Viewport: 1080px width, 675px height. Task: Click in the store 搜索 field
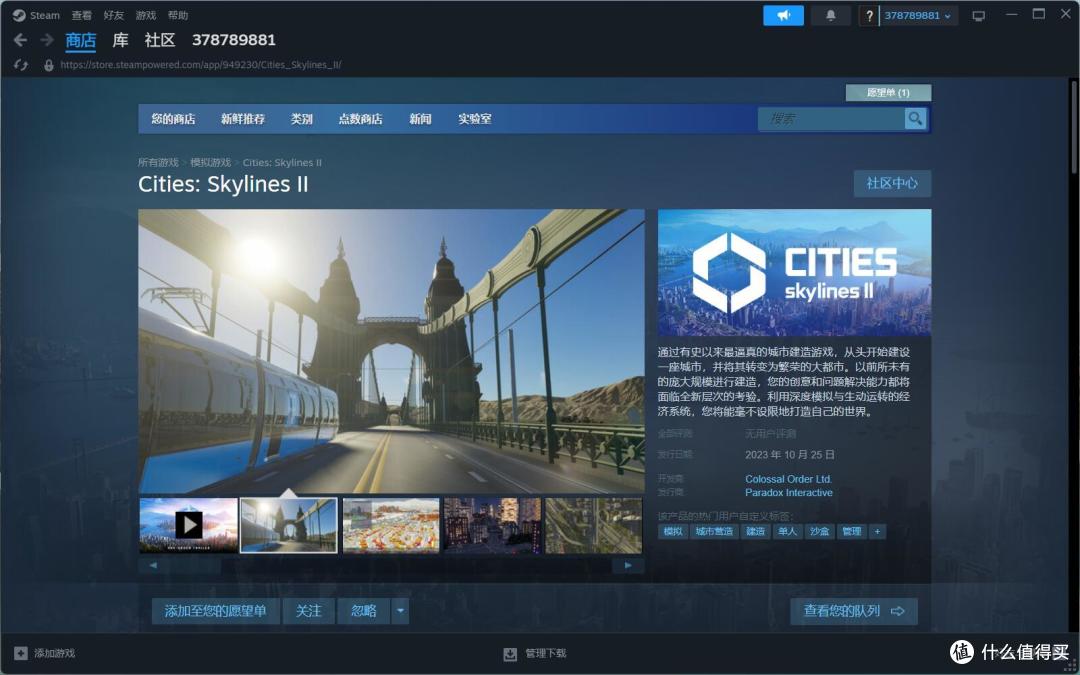831,118
